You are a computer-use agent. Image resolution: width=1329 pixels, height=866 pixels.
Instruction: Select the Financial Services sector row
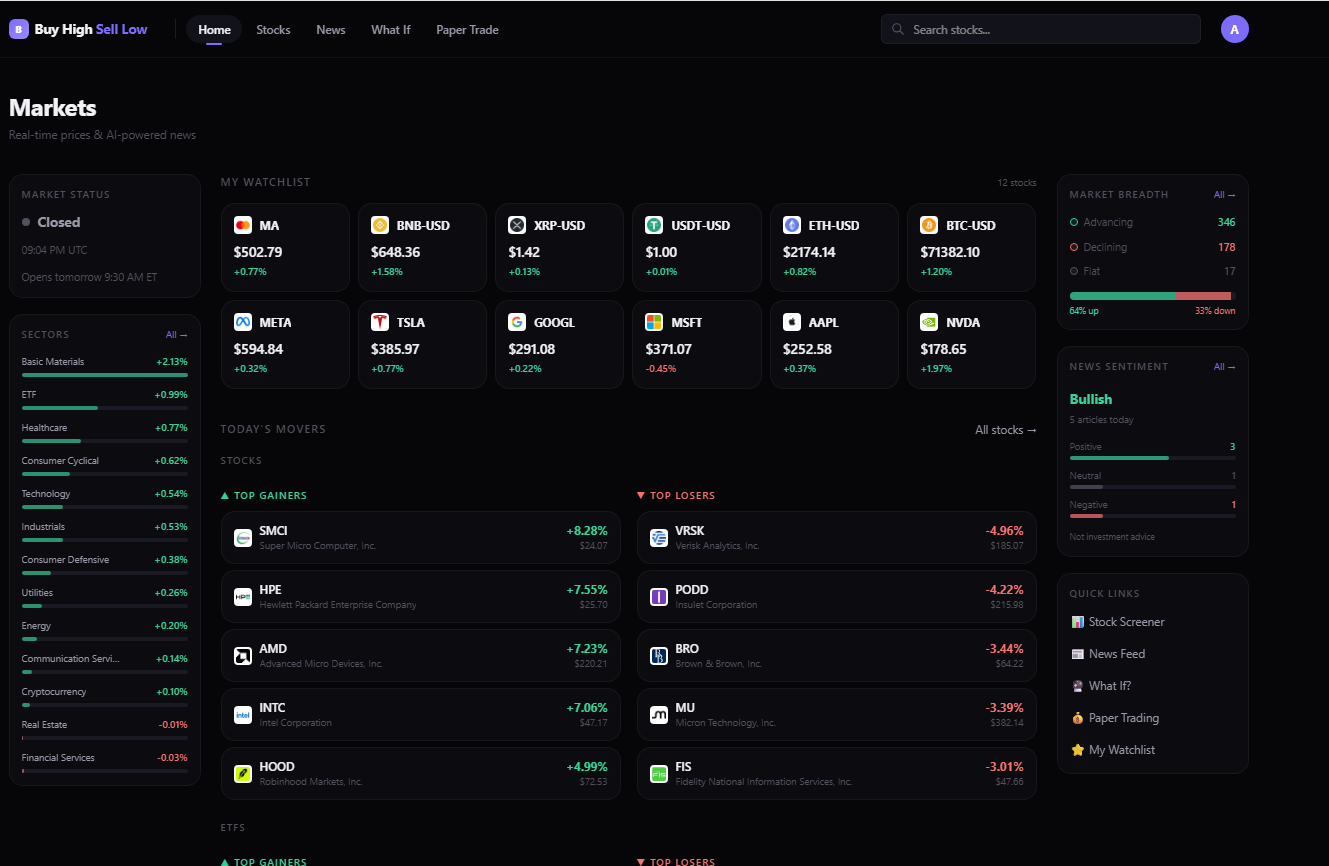[x=105, y=762]
